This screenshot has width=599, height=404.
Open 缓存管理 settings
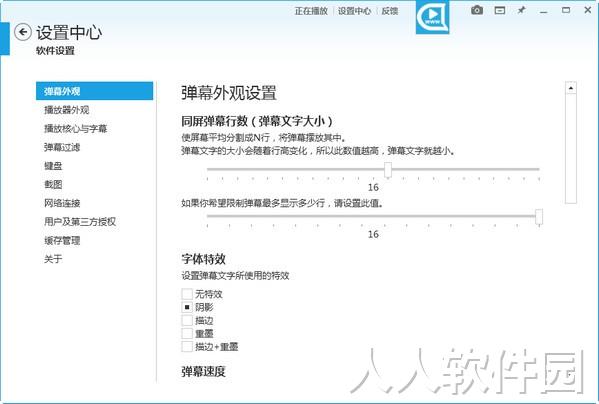coord(62,241)
